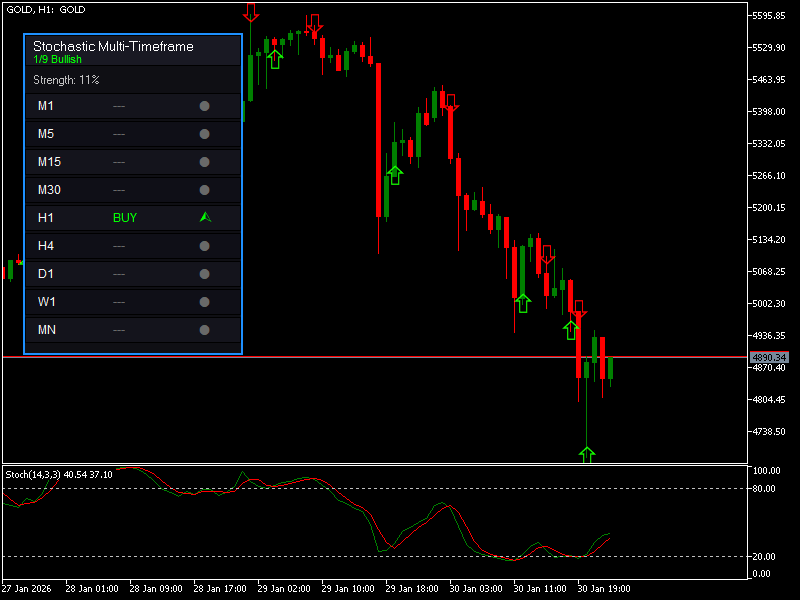Click the 5595.85 price axis label
800x600 pixels.
click(769, 16)
